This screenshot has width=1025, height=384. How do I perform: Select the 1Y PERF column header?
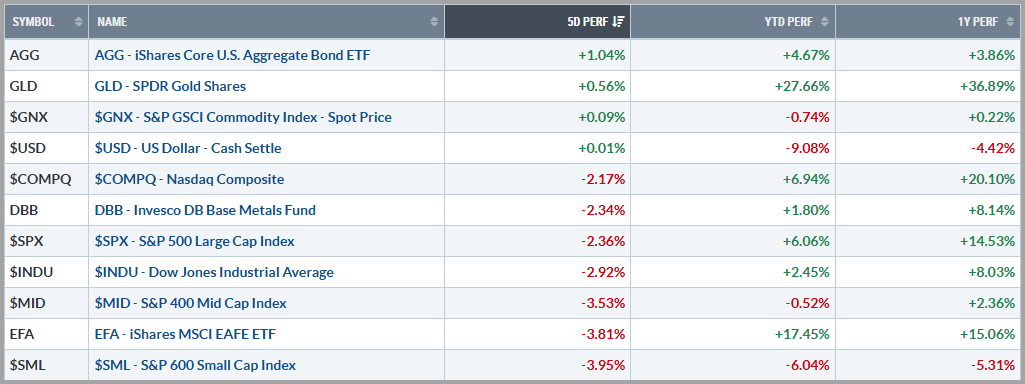tap(930, 22)
